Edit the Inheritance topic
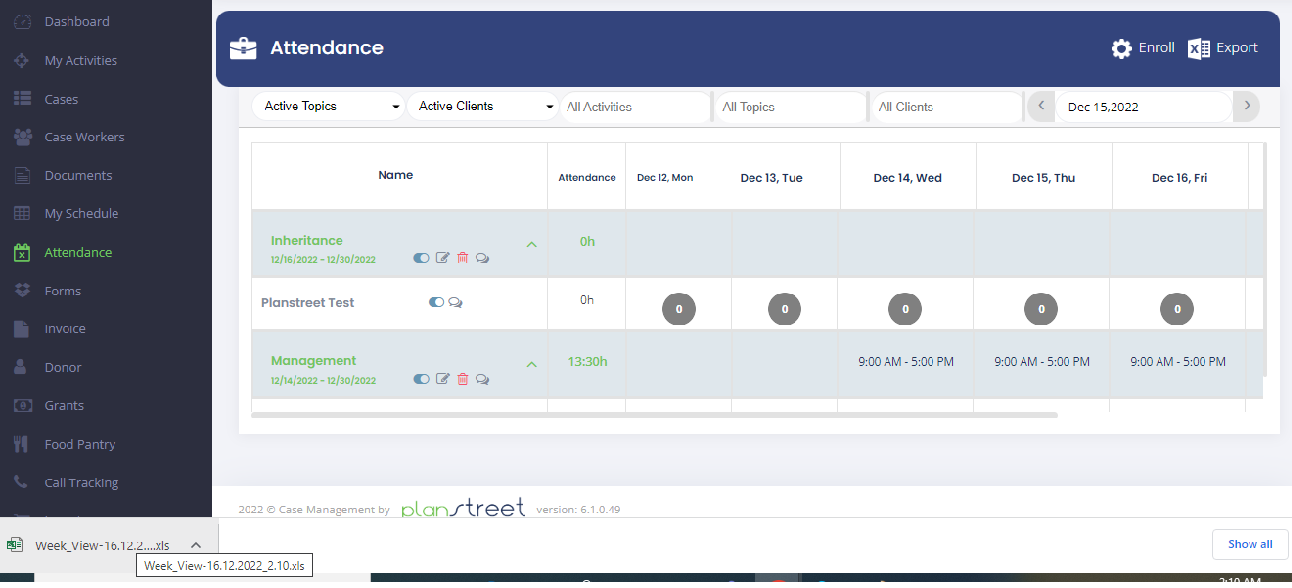 (x=443, y=258)
